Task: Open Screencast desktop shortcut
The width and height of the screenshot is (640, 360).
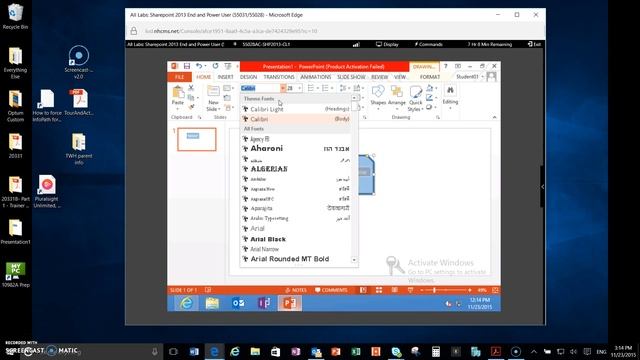Action: click(78, 62)
